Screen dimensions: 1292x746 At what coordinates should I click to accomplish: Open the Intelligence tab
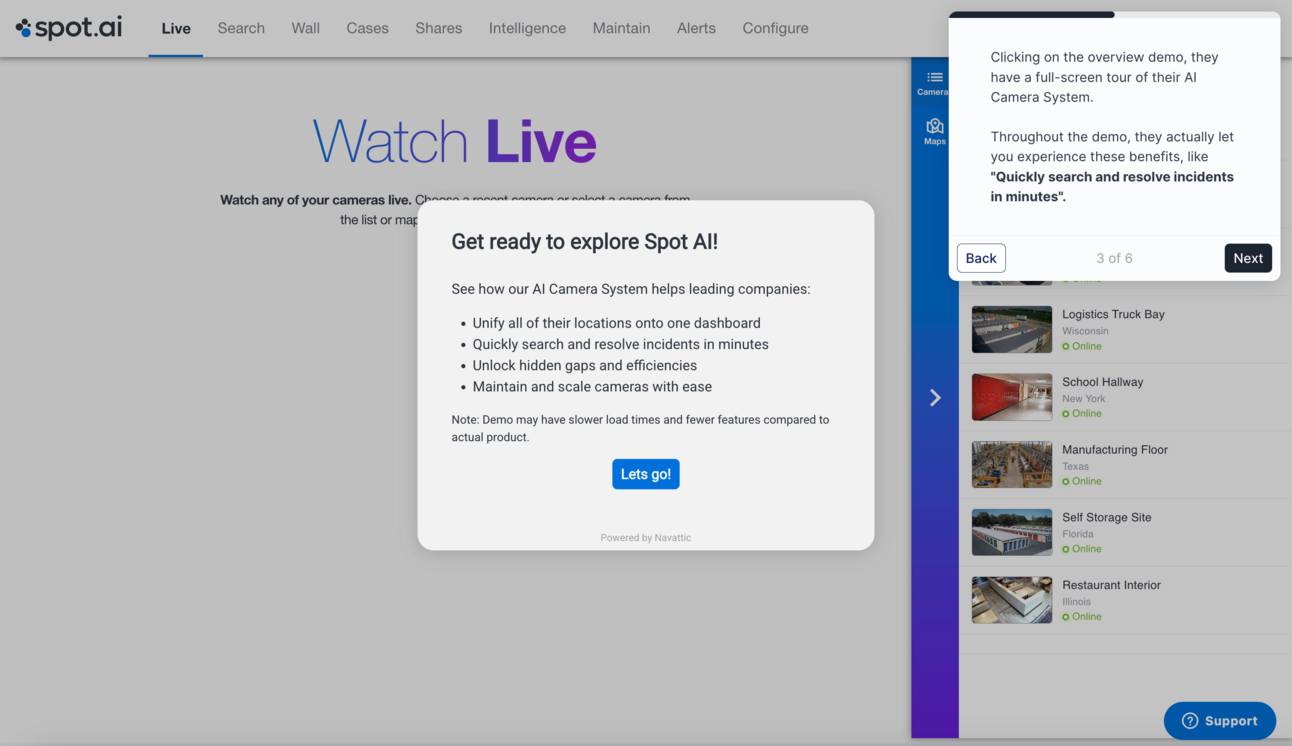(x=527, y=28)
